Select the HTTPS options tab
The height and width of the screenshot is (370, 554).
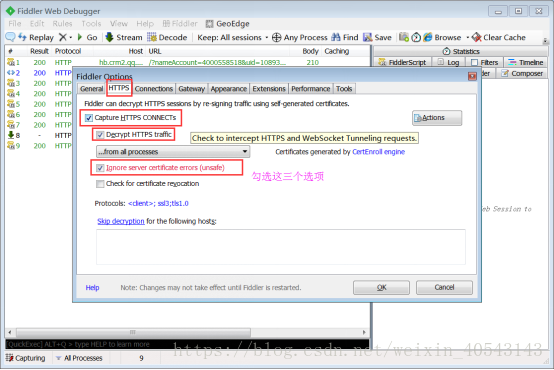point(119,88)
